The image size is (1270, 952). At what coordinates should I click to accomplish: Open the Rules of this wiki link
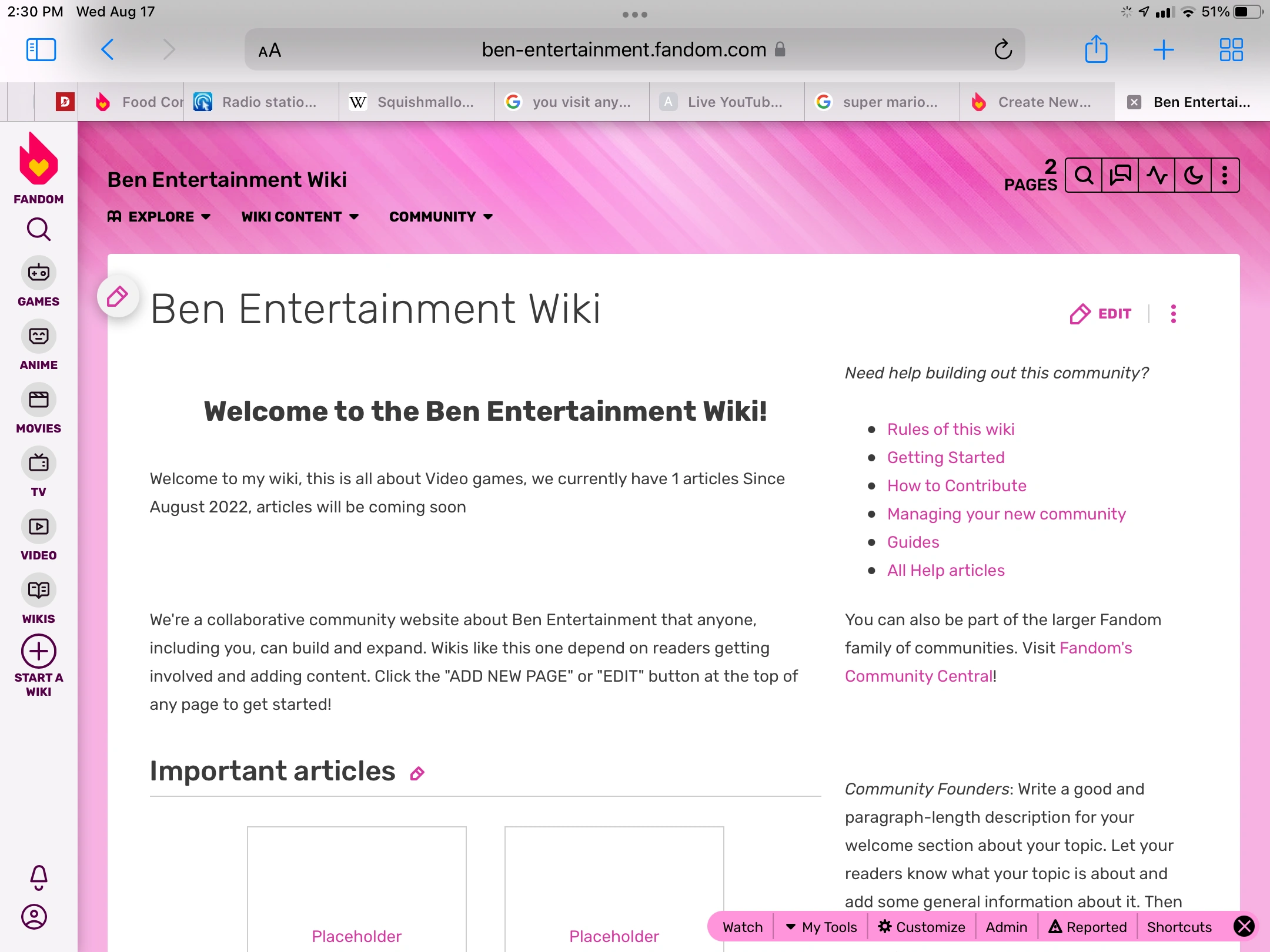951,430
